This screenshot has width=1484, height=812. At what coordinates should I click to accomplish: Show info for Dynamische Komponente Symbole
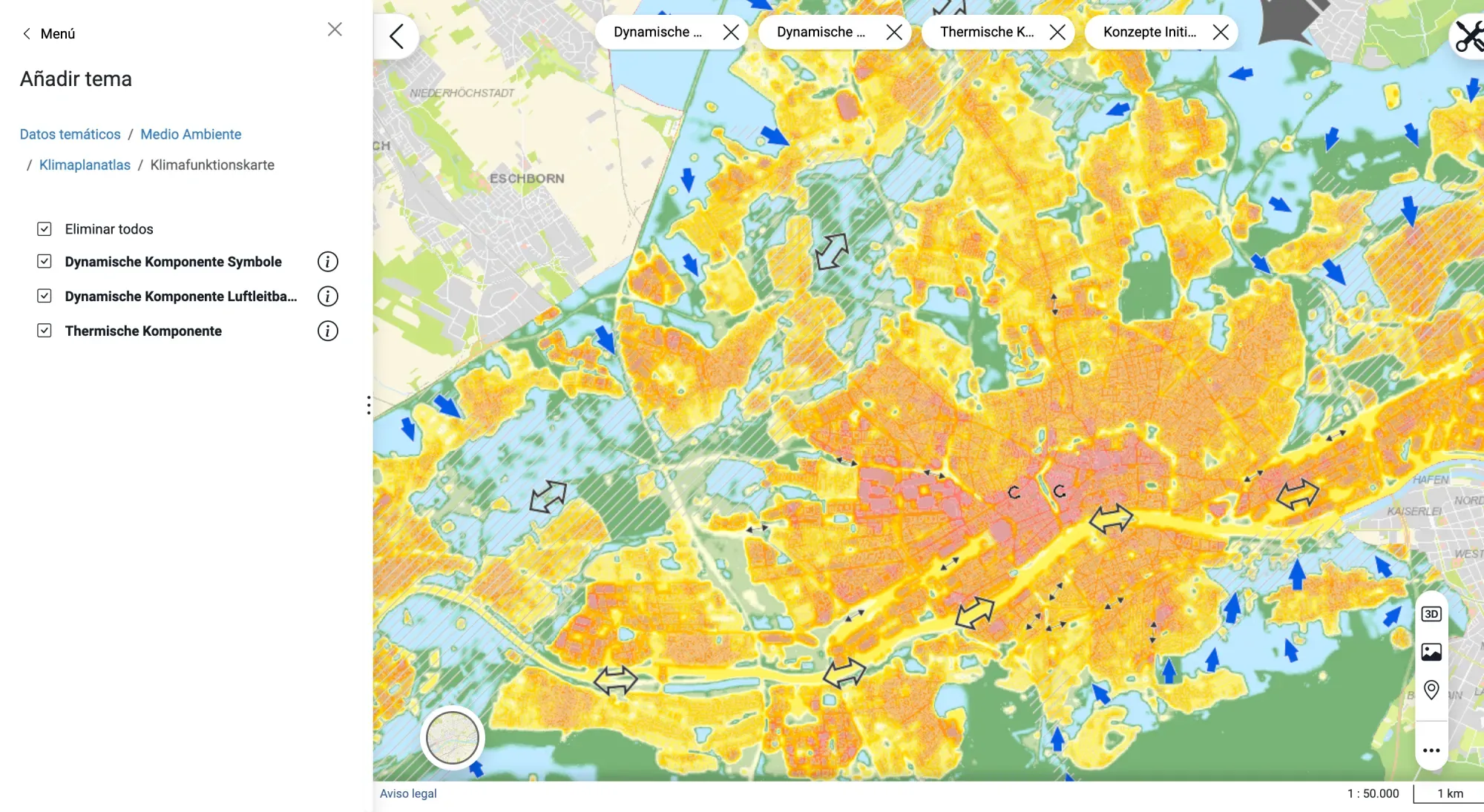327,262
